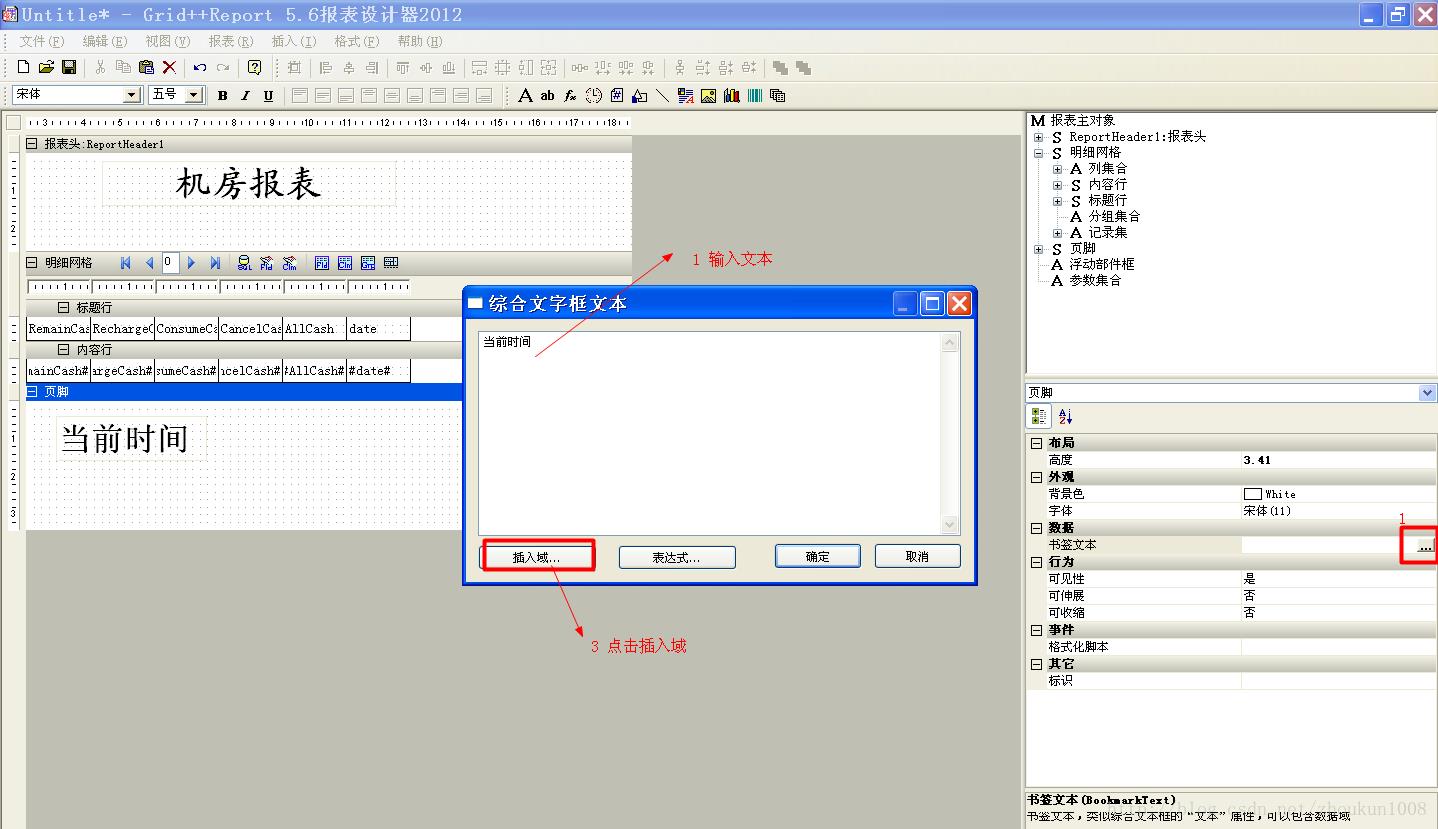
Task: Insert a static text box (A icon)
Action: point(525,95)
